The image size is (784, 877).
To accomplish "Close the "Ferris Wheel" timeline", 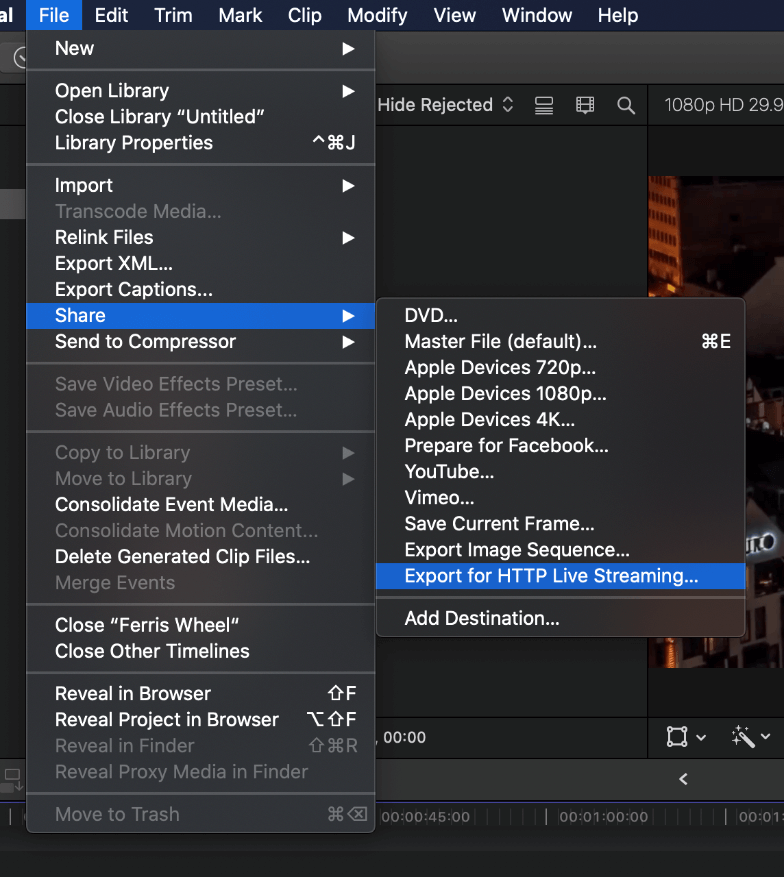I will (x=200, y=625).
